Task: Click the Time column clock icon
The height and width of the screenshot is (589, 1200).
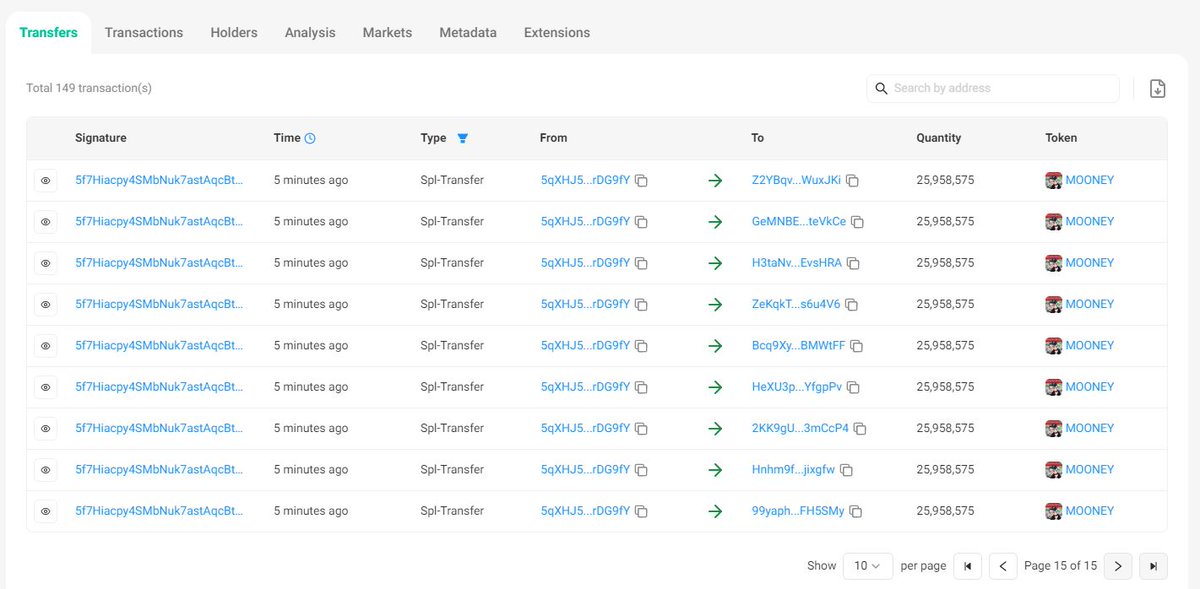Action: coord(310,138)
